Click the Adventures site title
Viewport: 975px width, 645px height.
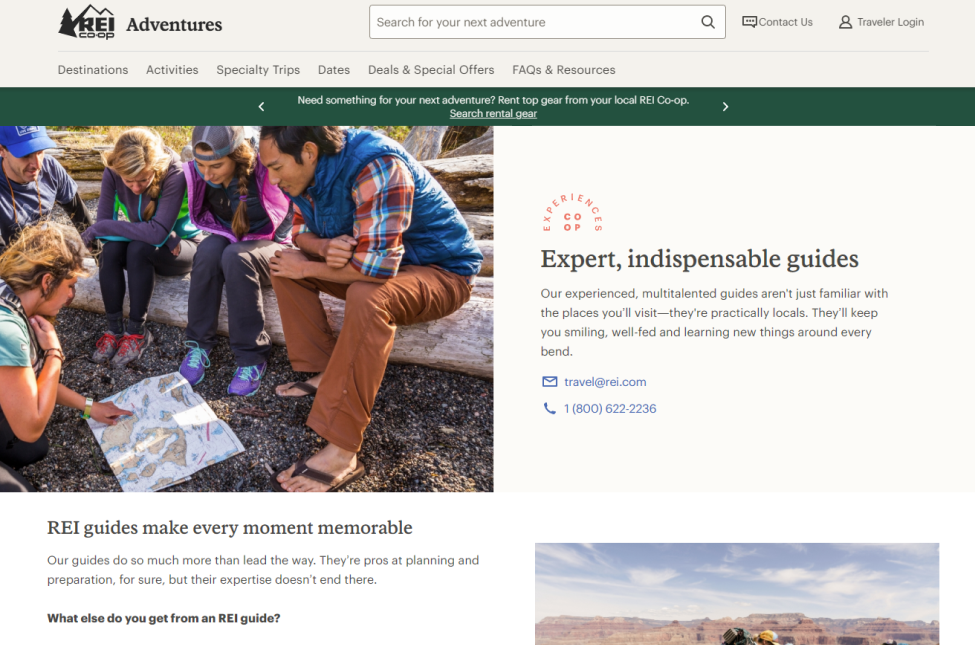coord(174,24)
